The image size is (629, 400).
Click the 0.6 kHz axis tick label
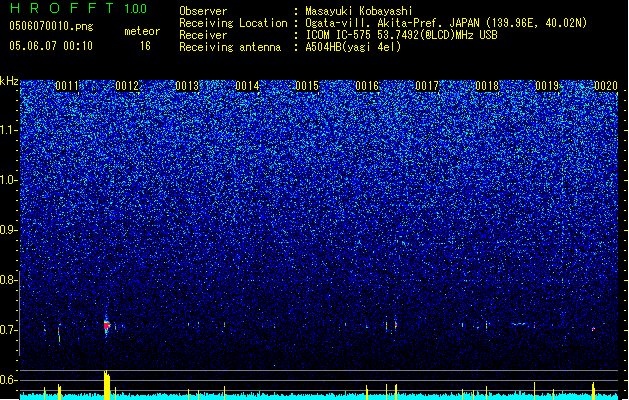[9, 380]
